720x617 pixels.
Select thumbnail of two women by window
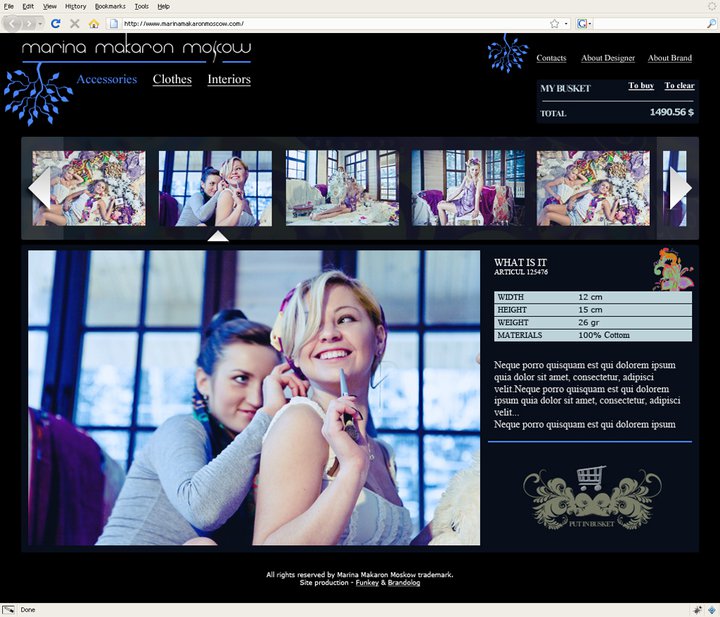point(215,188)
